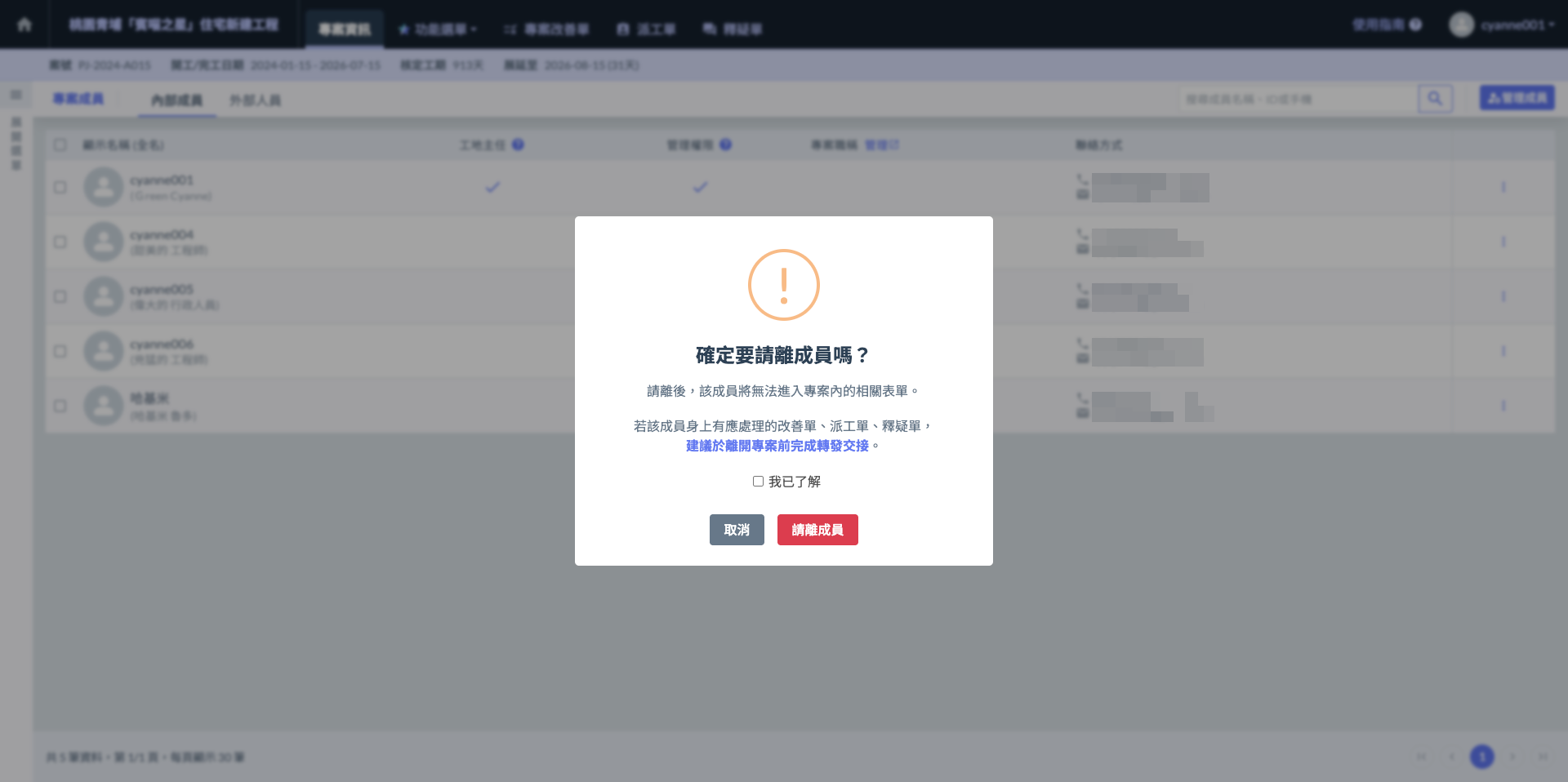
Task: Click the home icon in top bar
Action: (24, 24)
